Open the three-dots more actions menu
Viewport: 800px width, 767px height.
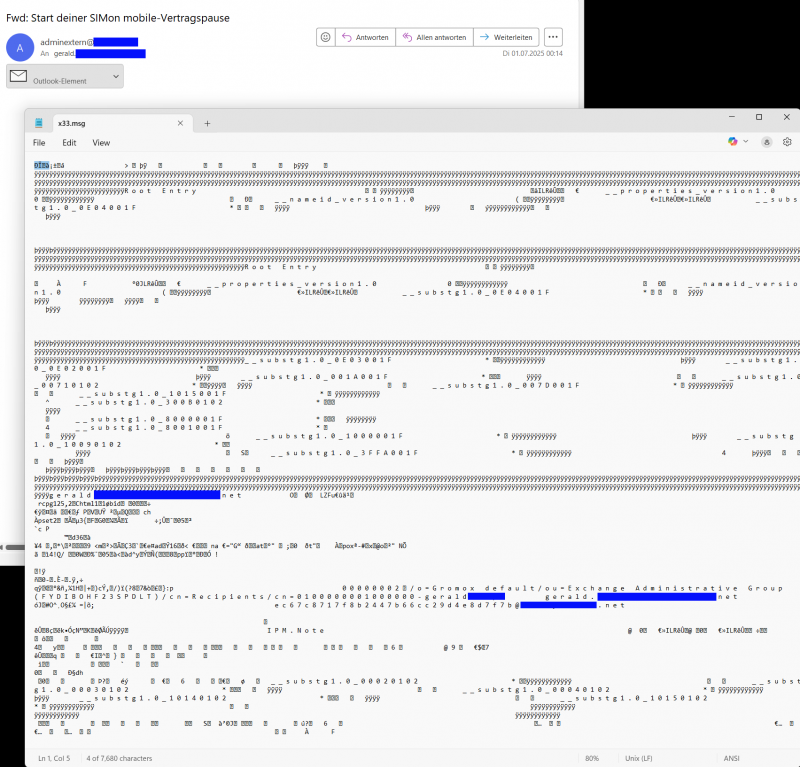click(x=553, y=37)
